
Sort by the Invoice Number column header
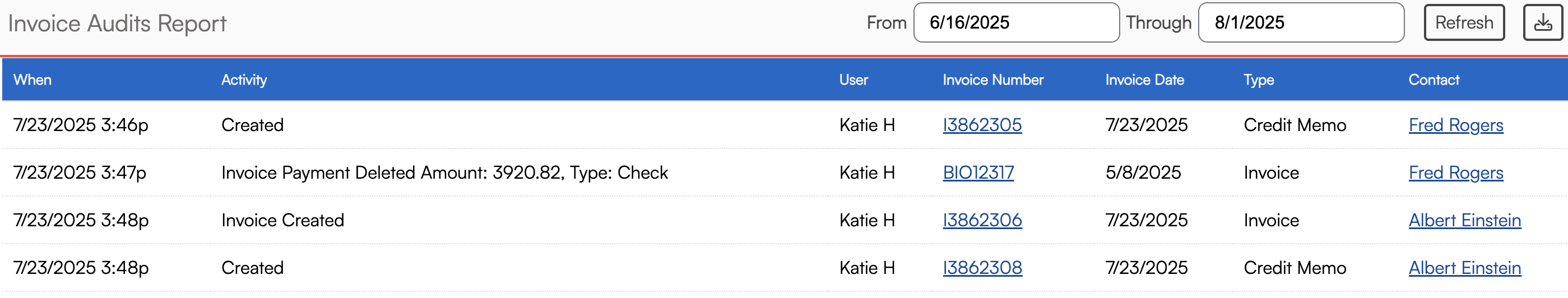[993, 80]
